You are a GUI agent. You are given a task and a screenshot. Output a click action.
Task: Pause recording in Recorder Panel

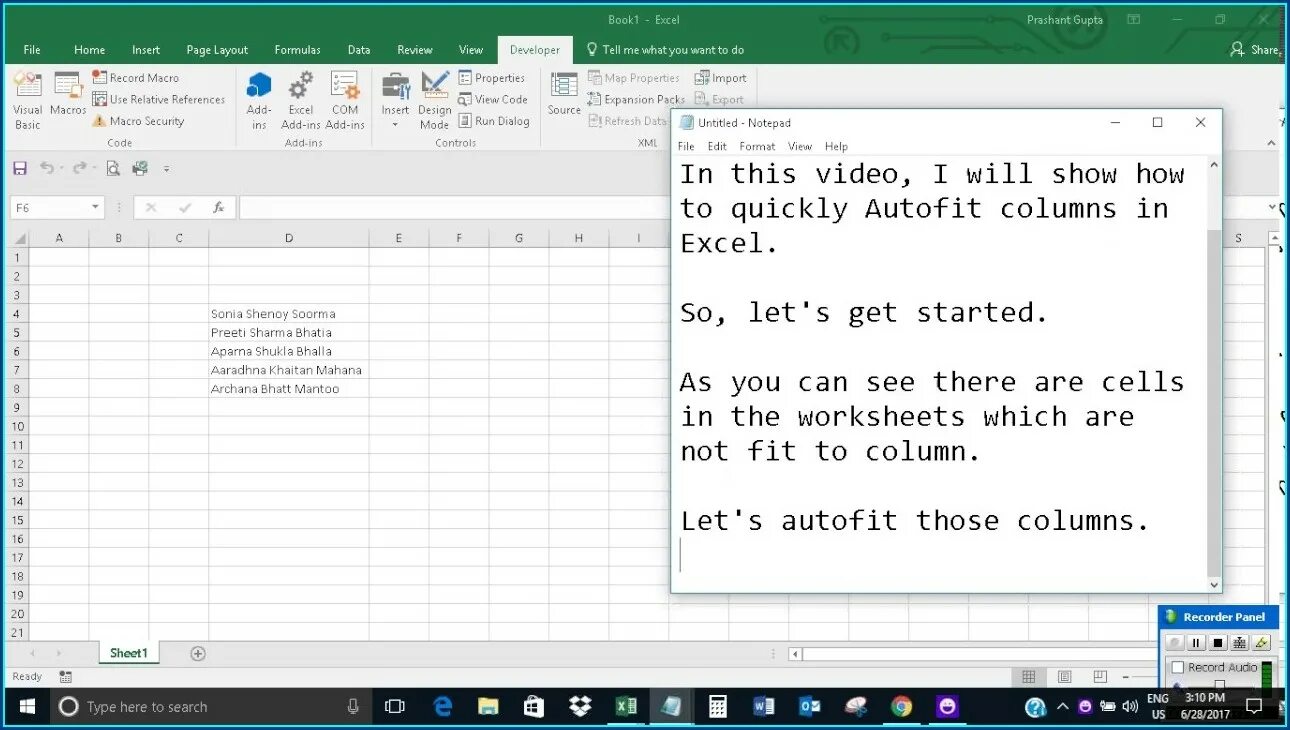1196,643
